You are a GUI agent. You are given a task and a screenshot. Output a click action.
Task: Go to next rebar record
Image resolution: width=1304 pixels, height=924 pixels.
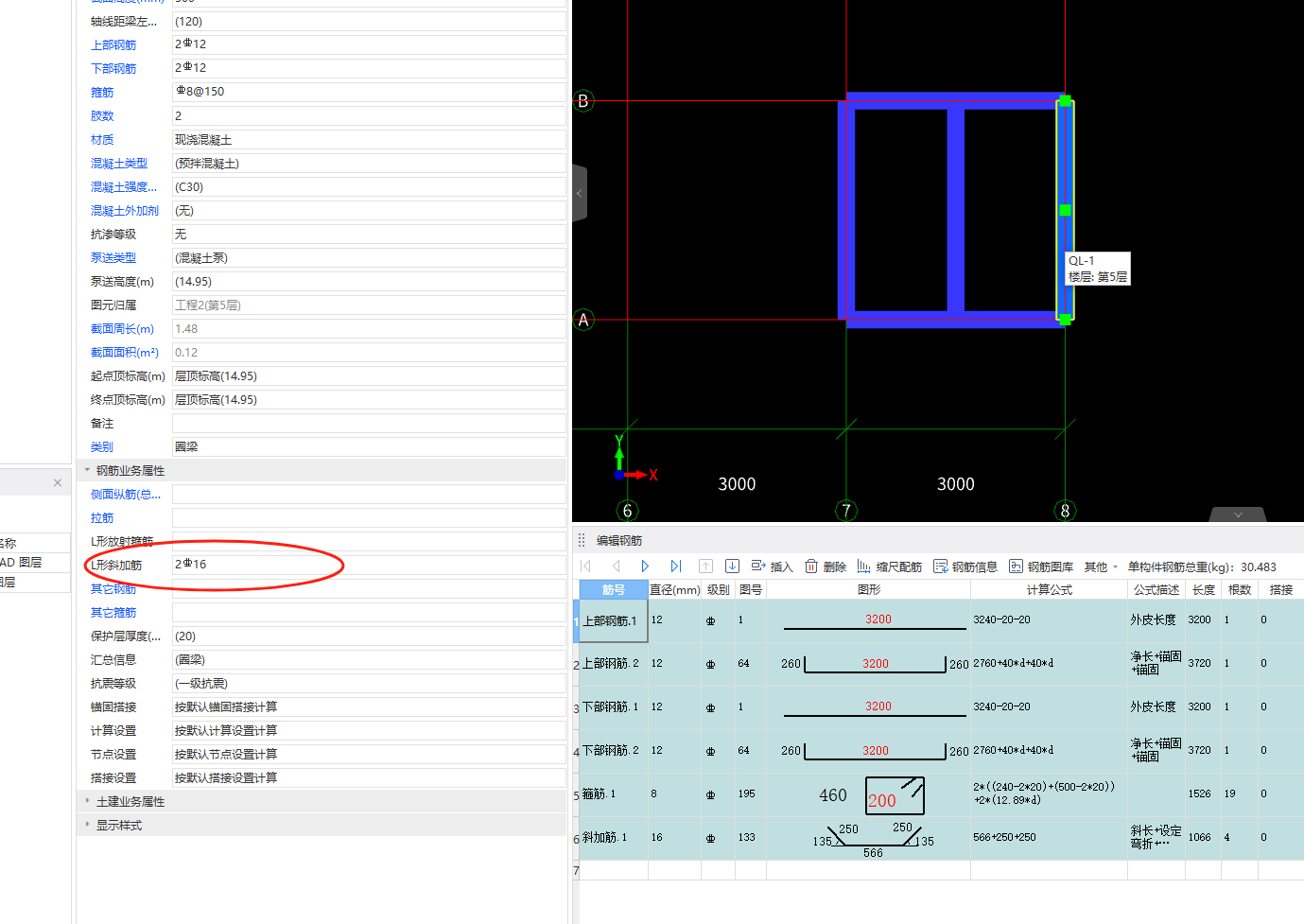pyautogui.click(x=645, y=566)
